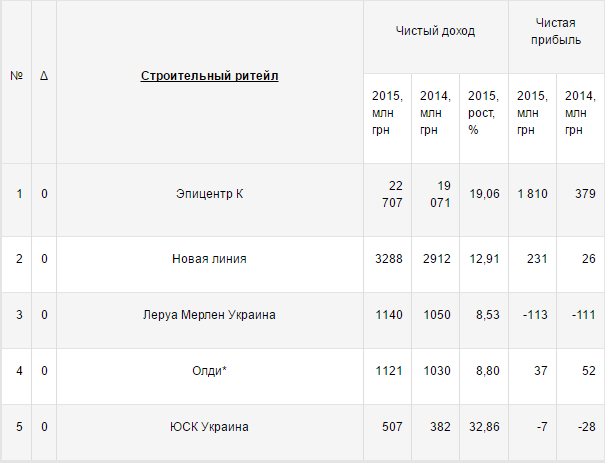The image size is (605, 463).
Task: Select the growth value '19,06'
Action: coord(483,194)
